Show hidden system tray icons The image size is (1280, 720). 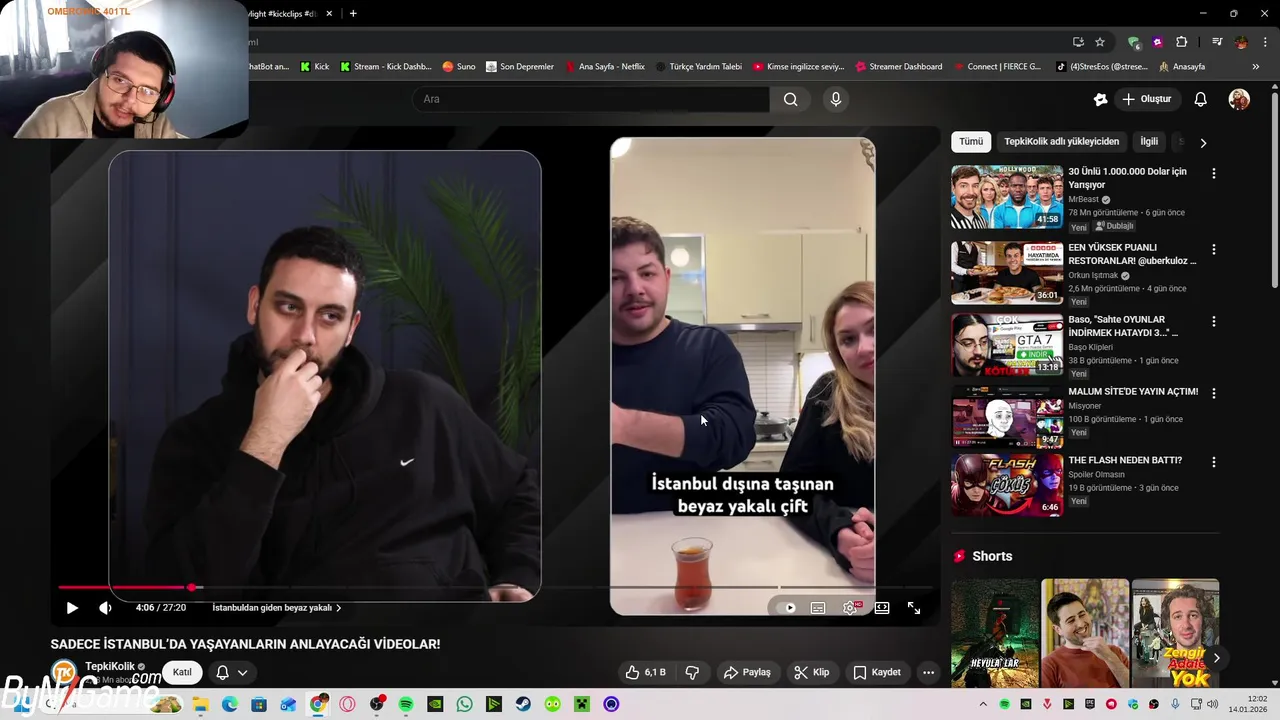[x=983, y=704]
